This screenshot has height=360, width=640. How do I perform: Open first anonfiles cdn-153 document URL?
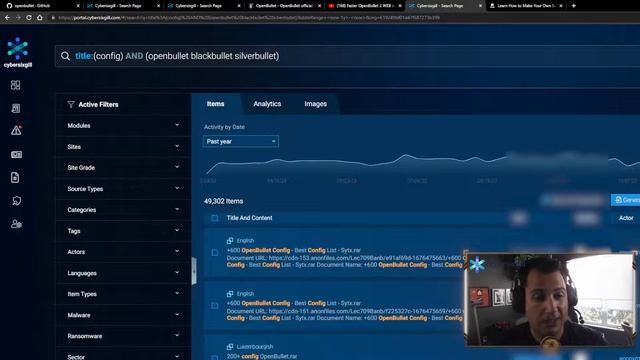tap(365, 258)
